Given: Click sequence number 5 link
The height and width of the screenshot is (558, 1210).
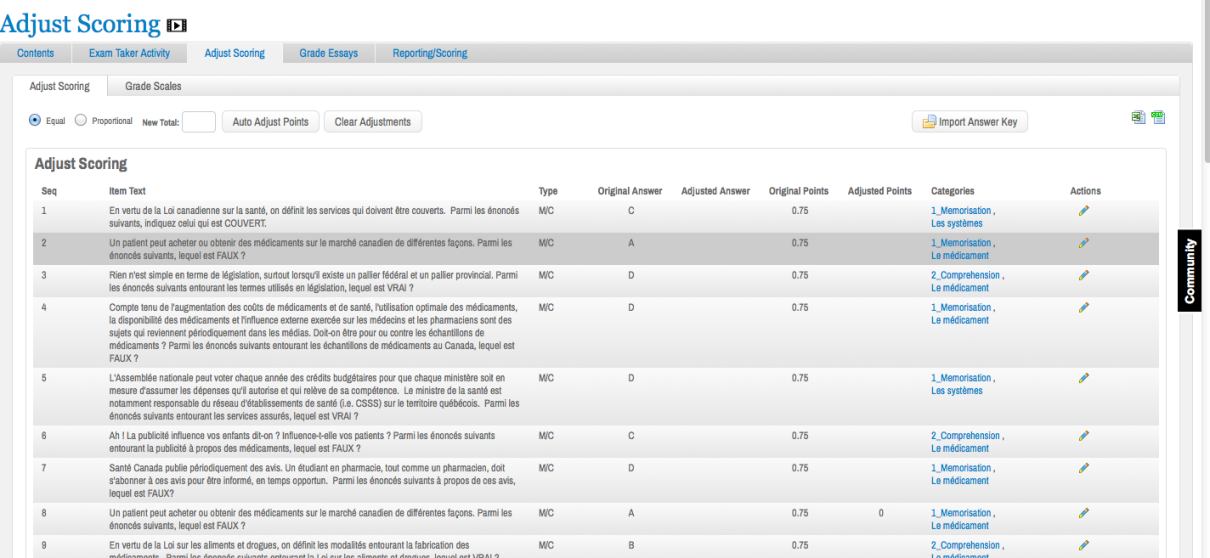Looking at the screenshot, I should 44,378.
